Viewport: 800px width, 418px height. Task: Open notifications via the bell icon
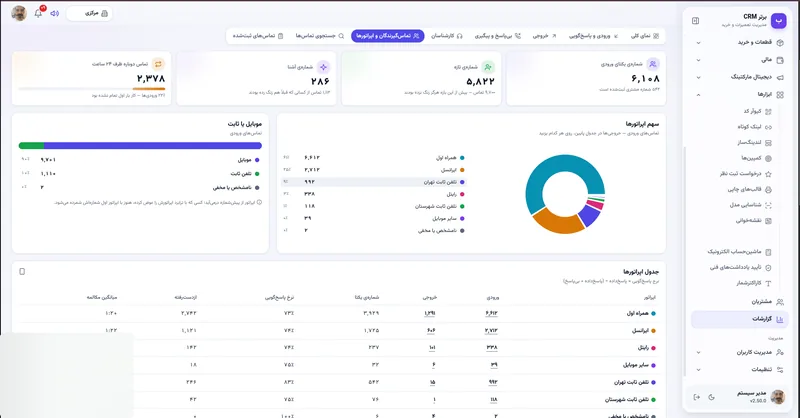(x=38, y=13)
